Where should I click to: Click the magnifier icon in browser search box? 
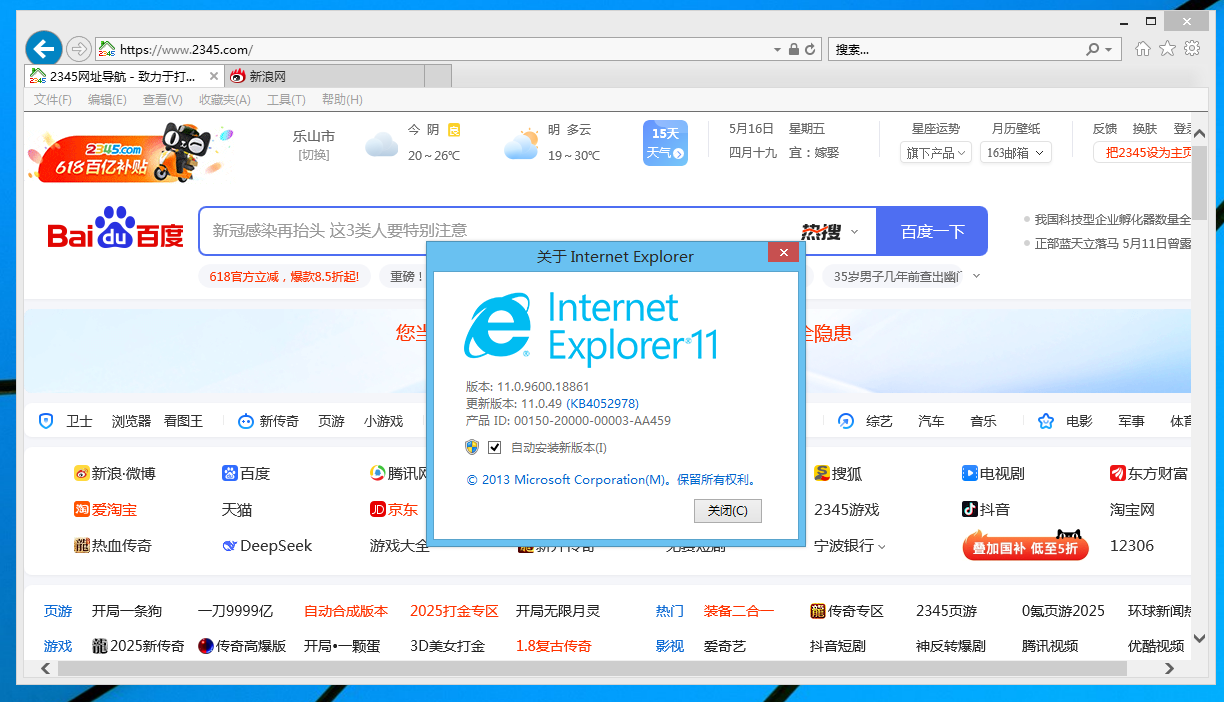pyautogui.click(x=1093, y=49)
